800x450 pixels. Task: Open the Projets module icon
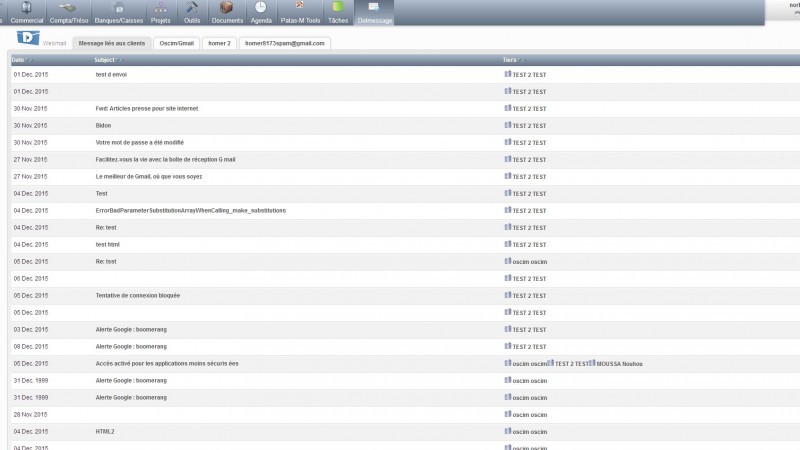(160, 8)
